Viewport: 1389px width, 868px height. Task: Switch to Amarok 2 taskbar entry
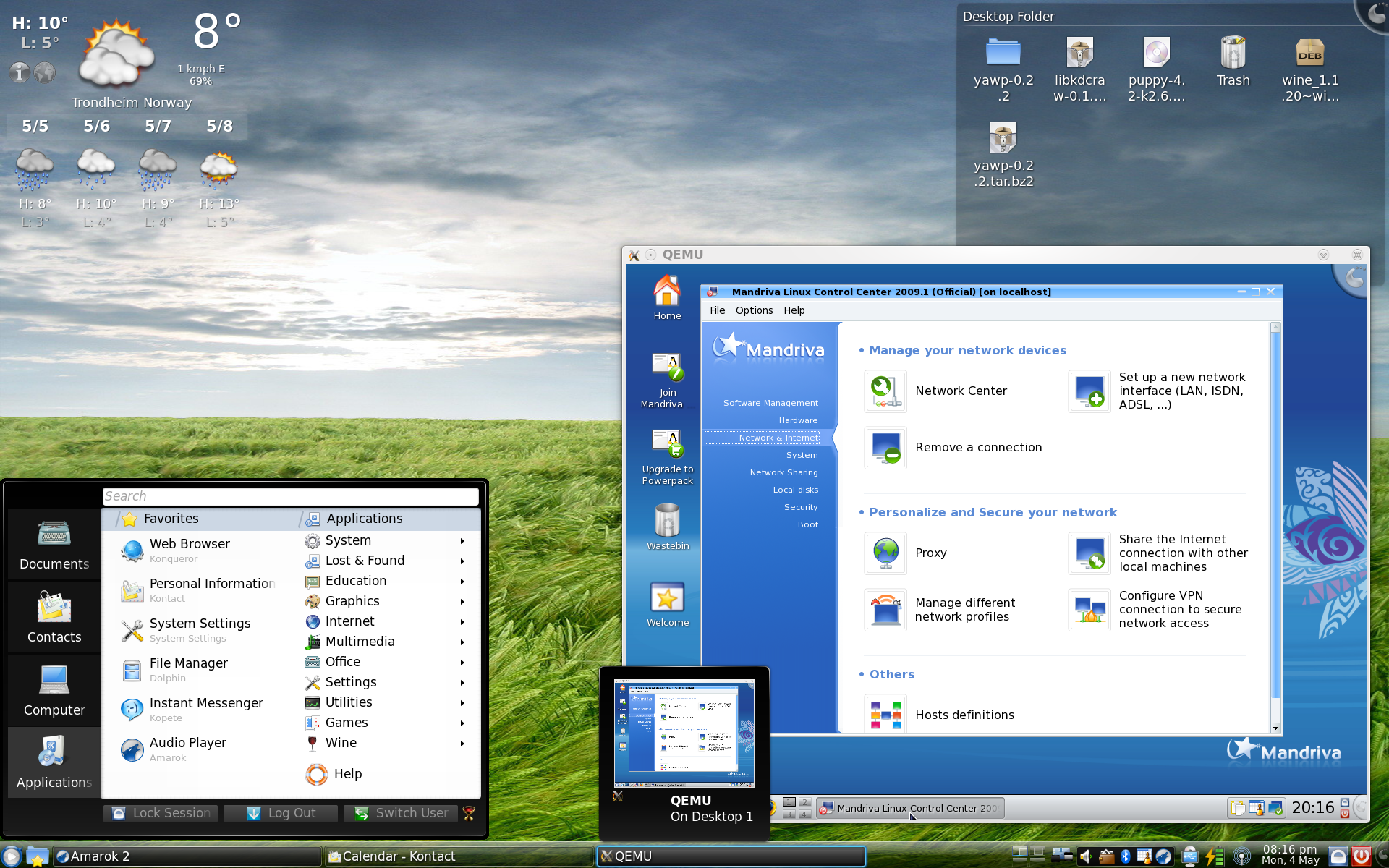(187, 856)
